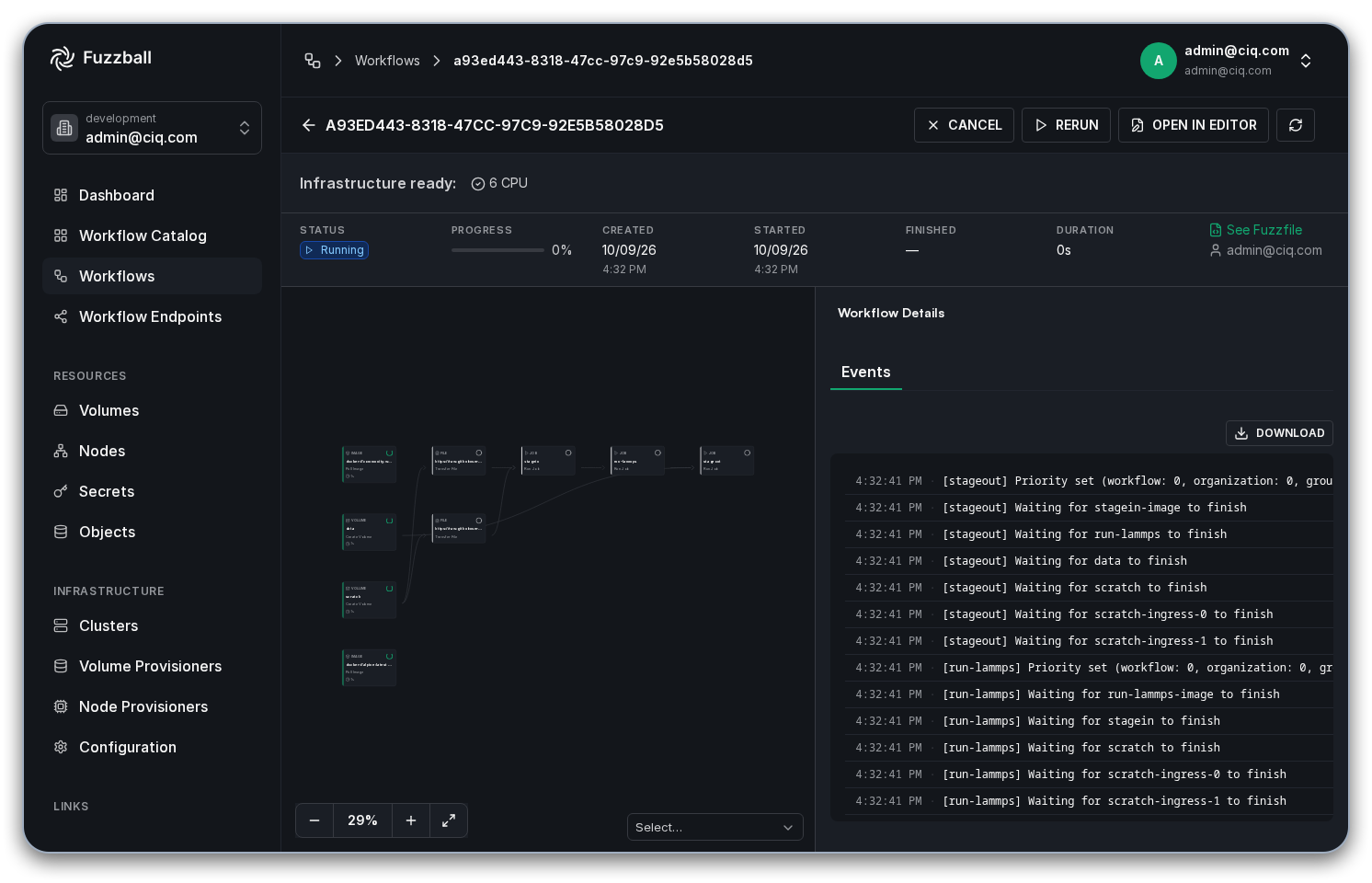
Task: Click the Workflows breadcrumb link
Action: click(387, 61)
